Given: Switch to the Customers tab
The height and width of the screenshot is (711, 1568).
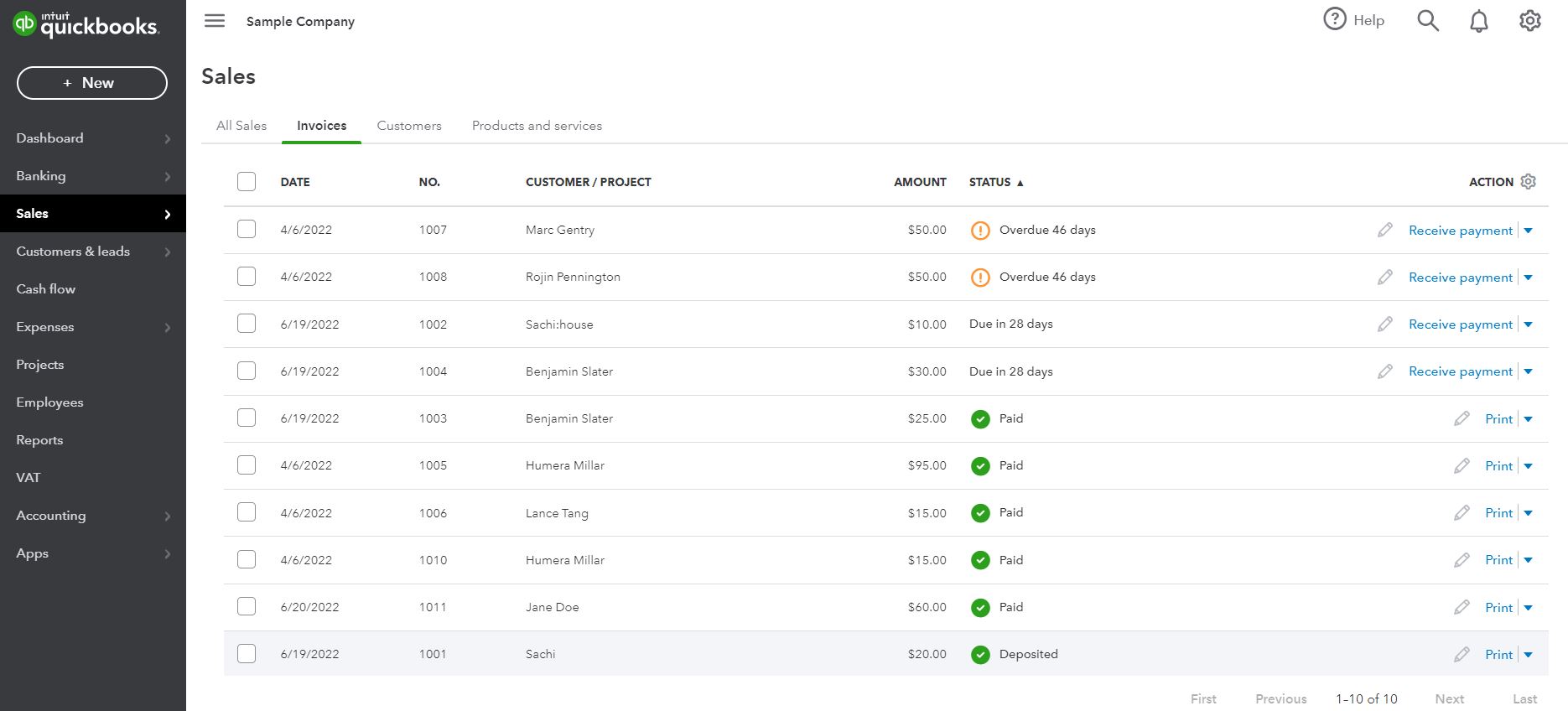Looking at the screenshot, I should pos(409,126).
